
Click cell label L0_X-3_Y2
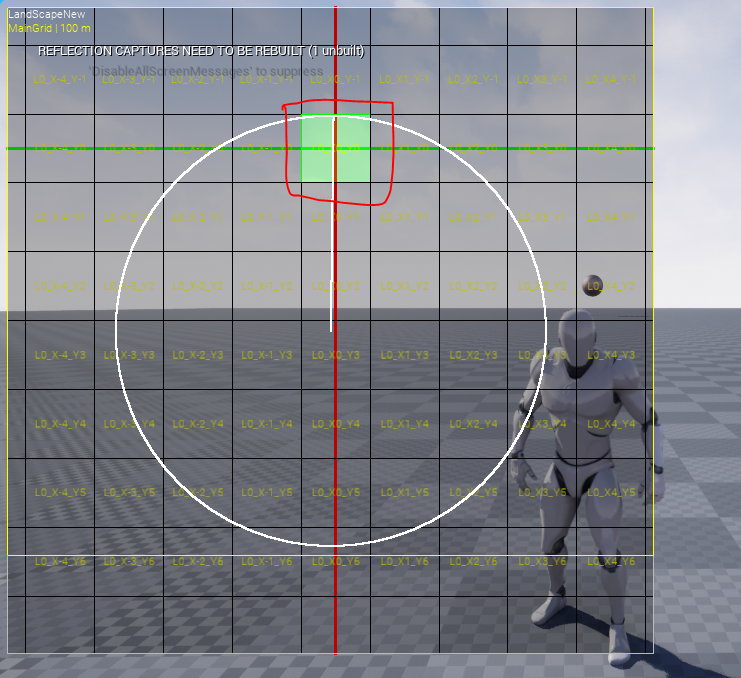[129, 286]
